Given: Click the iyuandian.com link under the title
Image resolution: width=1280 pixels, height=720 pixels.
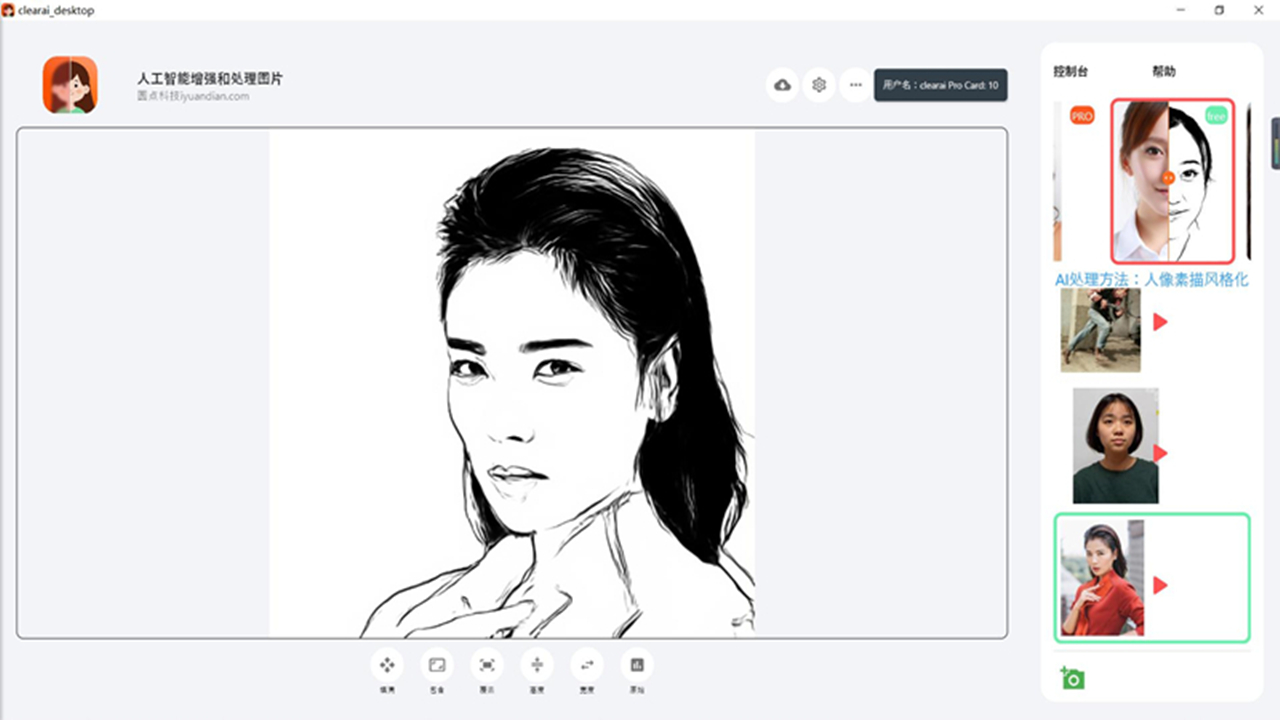Looking at the screenshot, I should [193, 97].
